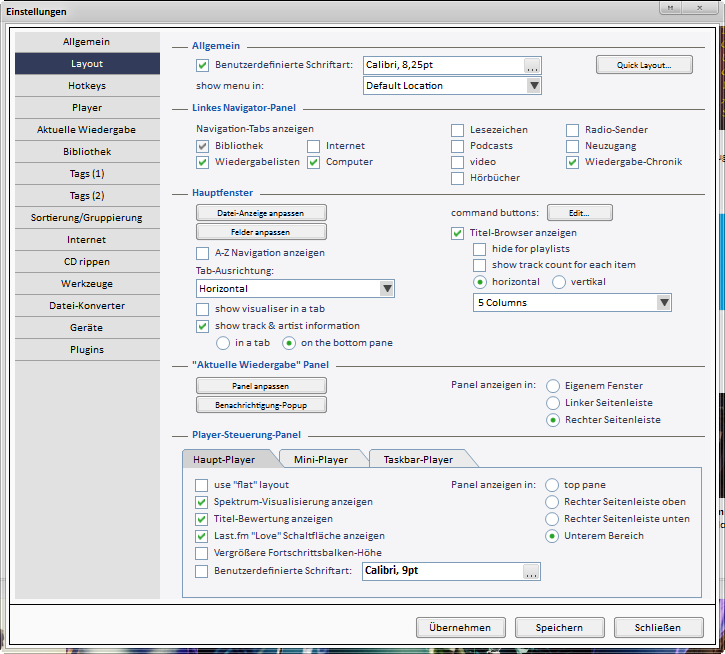
Task: Toggle Last.fm "Love" Schaltfläche anzeigen
Action: (202, 537)
